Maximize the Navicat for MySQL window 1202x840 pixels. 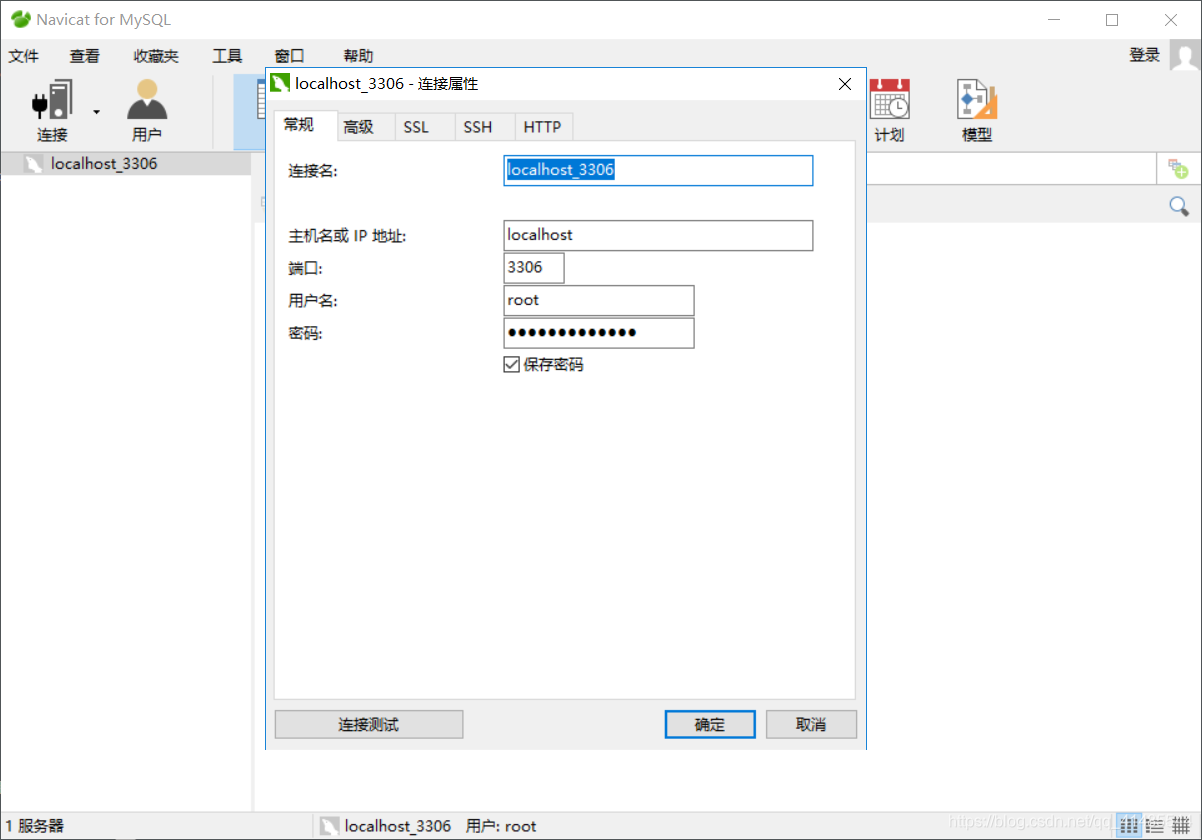tap(1112, 20)
